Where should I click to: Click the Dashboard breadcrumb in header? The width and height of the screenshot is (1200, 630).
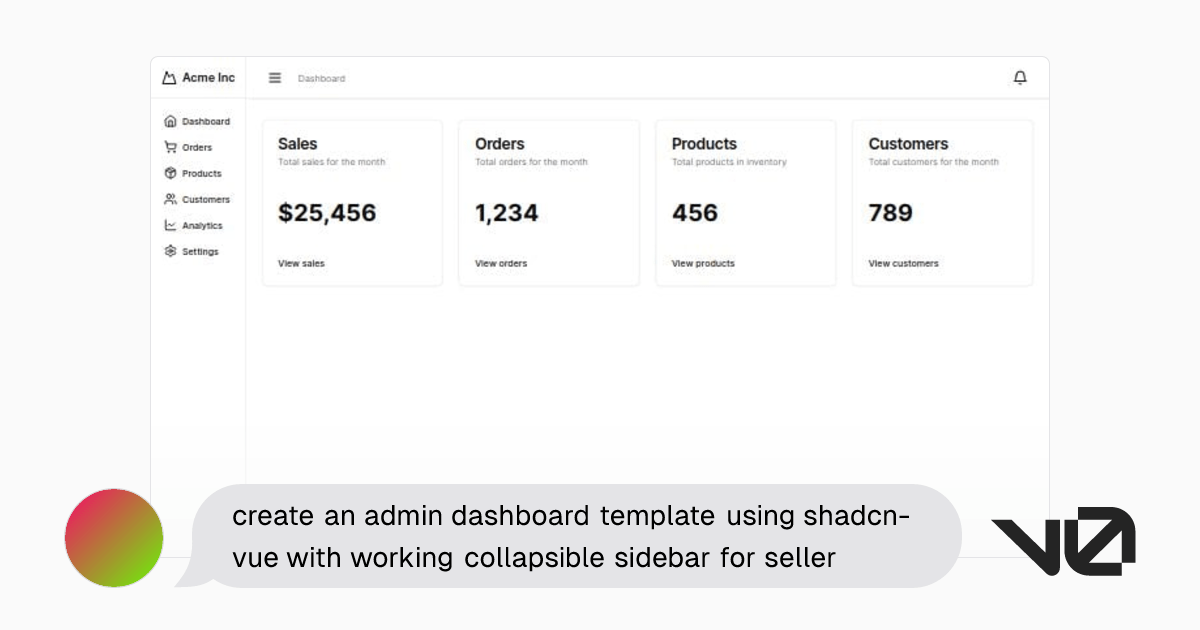click(321, 79)
